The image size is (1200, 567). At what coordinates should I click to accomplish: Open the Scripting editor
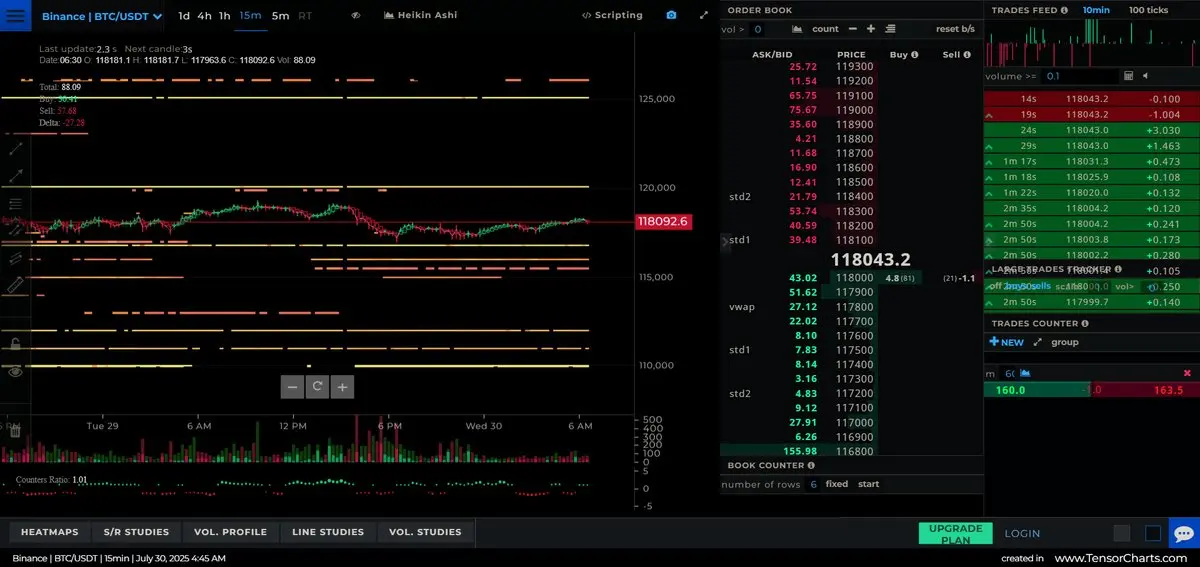(x=612, y=16)
